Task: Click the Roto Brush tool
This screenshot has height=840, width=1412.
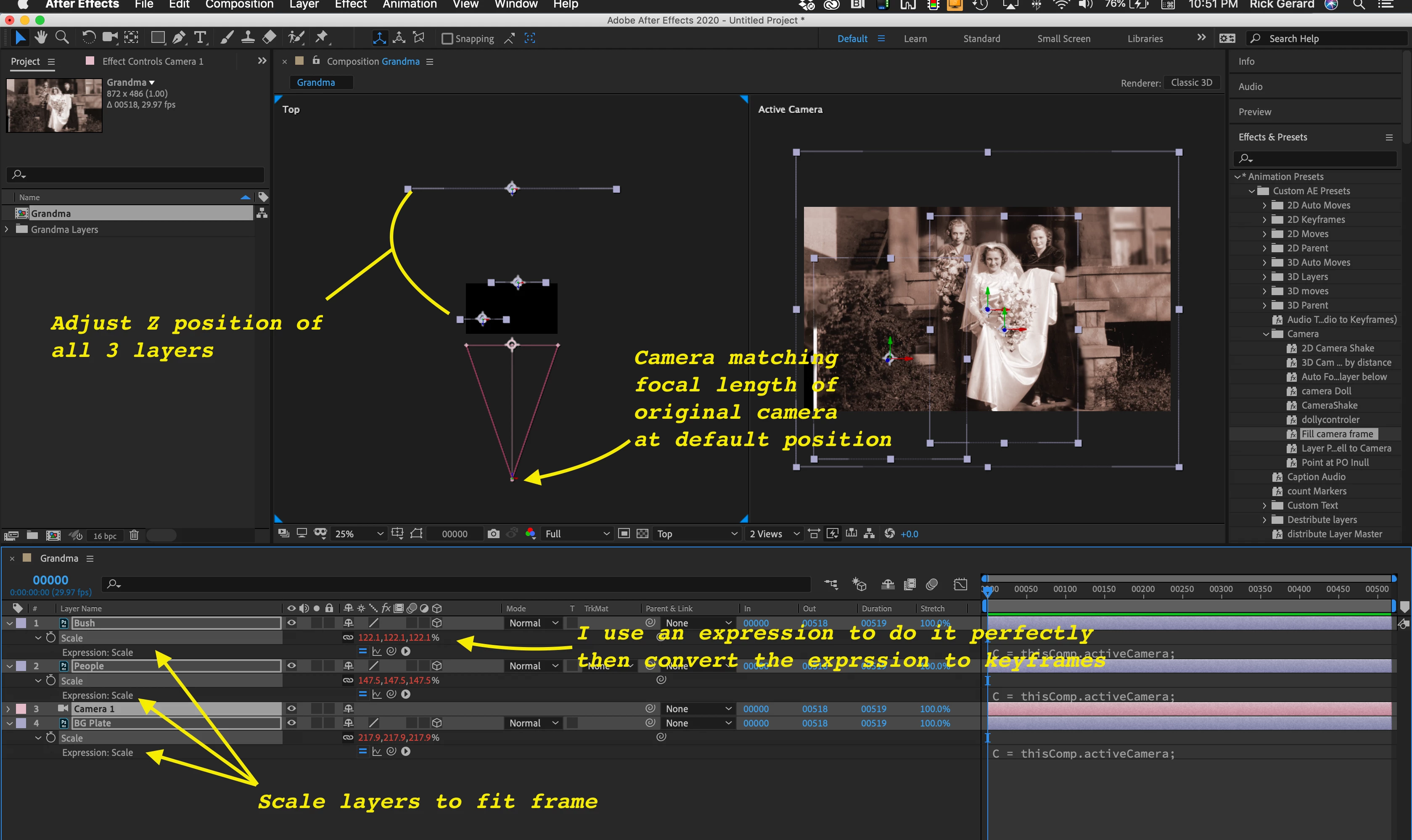Action: pos(296,38)
